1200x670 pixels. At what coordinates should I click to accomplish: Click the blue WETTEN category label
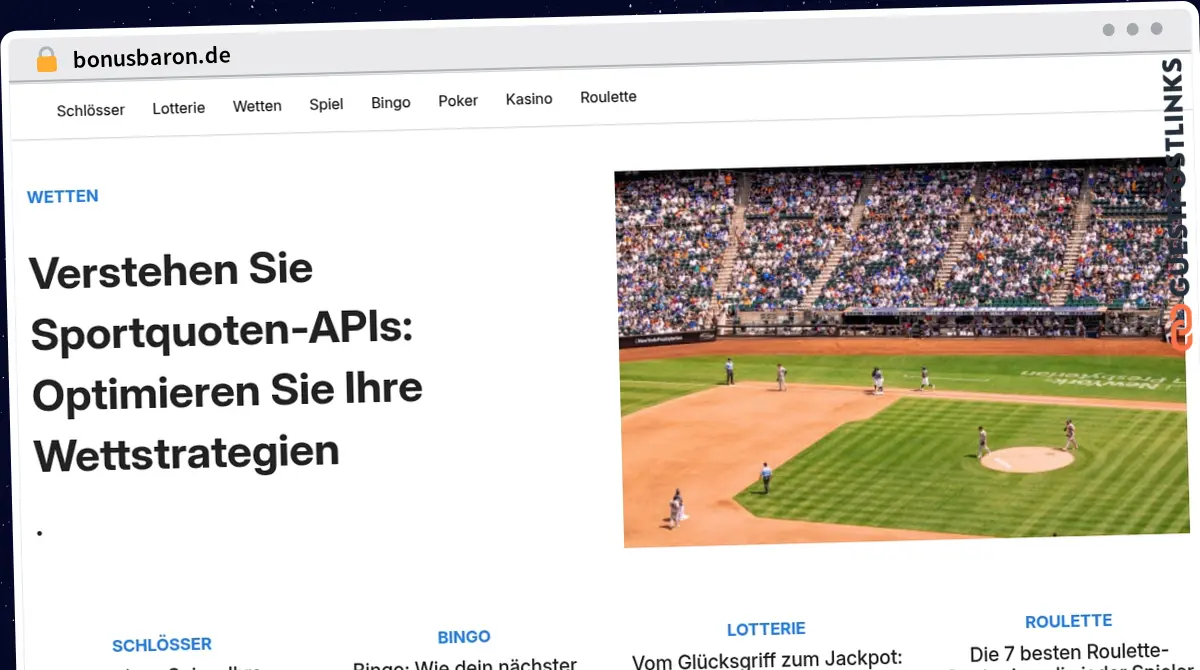point(63,197)
